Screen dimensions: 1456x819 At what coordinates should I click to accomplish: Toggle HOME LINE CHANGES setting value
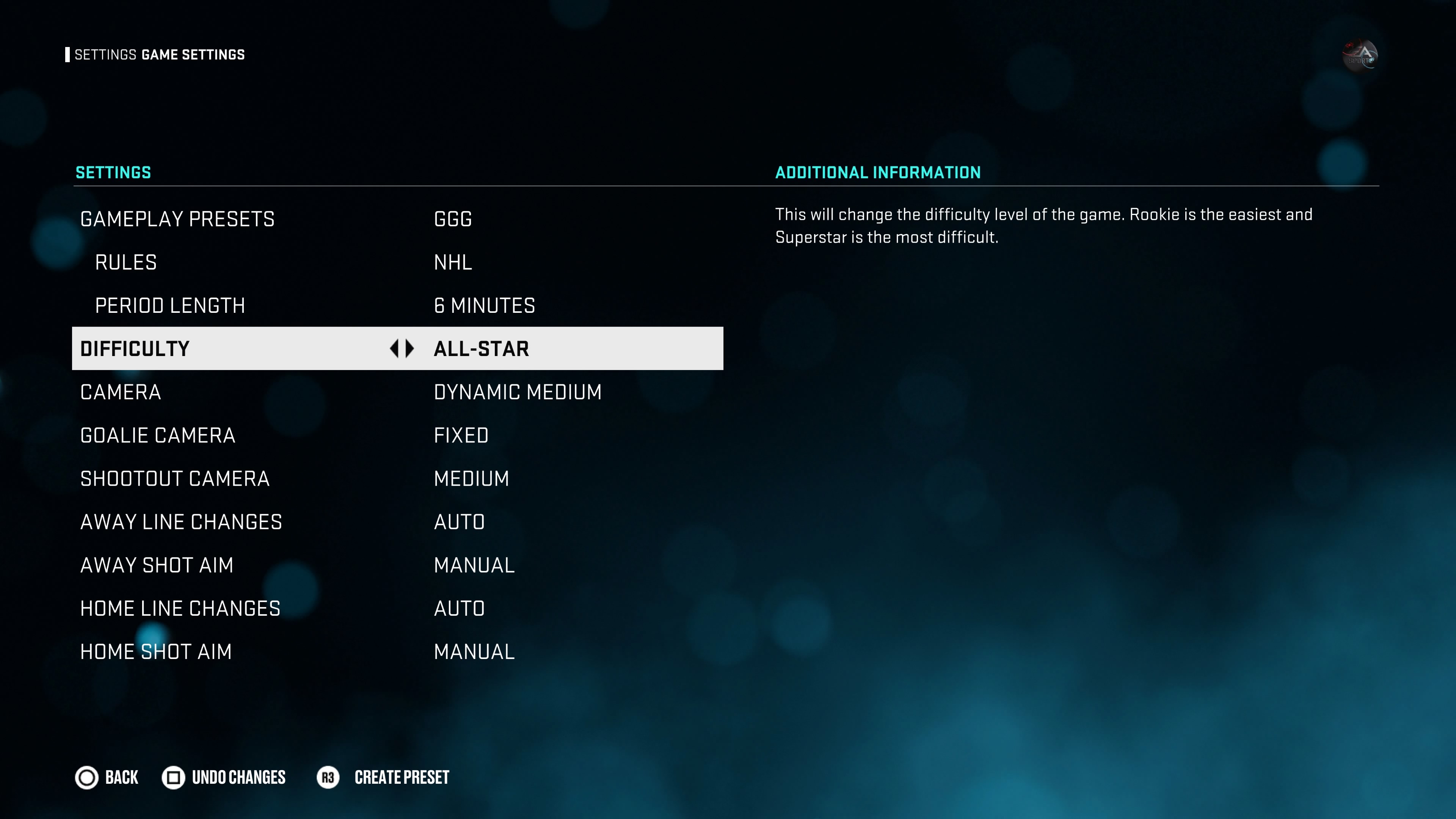pyautogui.click(x=459, y=608)
